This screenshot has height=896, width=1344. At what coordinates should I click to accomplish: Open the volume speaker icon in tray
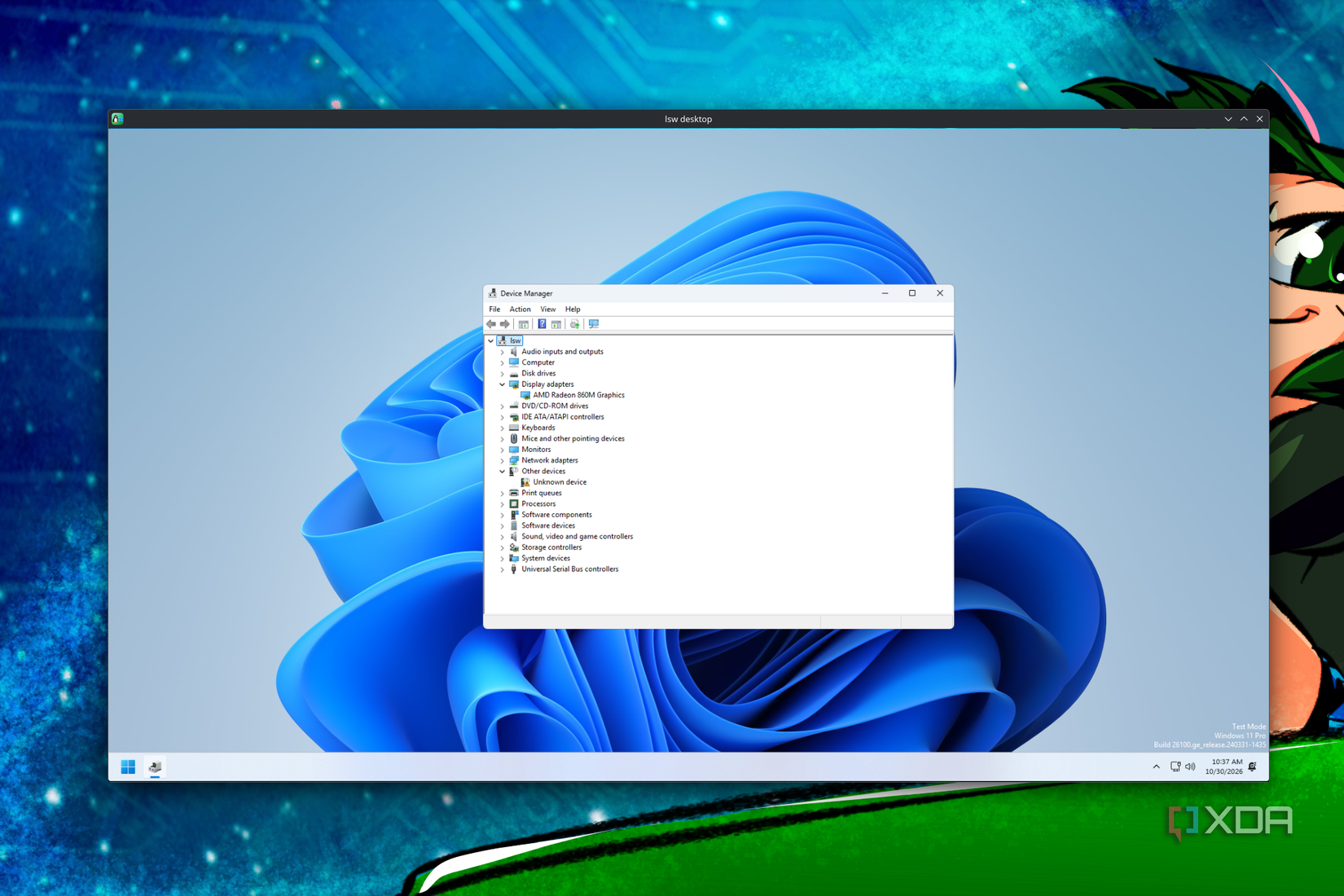[1190, 766]
